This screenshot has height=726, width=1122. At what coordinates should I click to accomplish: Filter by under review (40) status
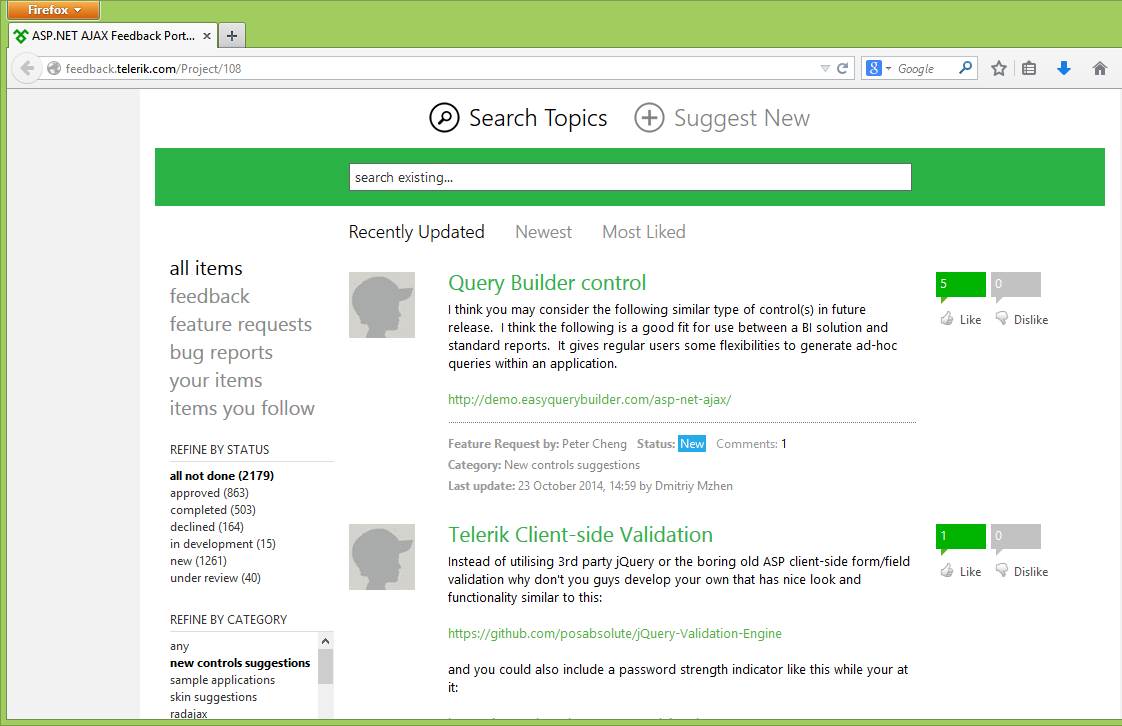pos(215,579)
